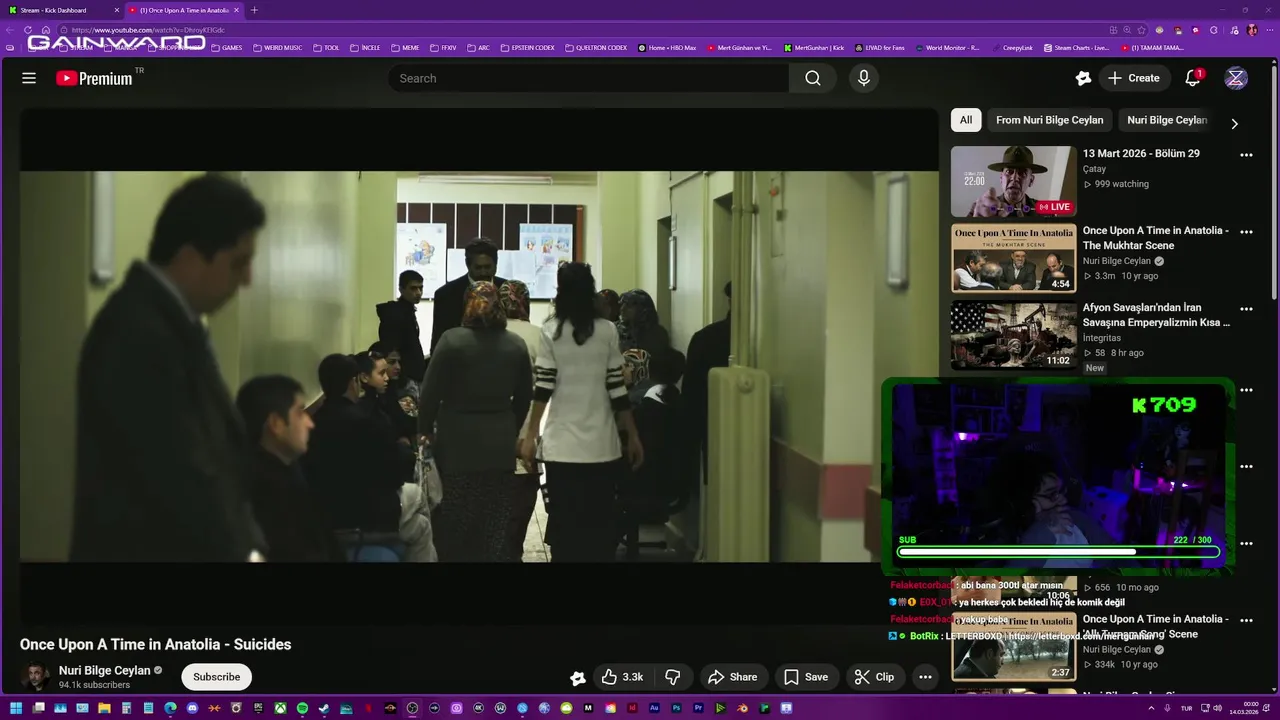Open options for 'The Mukhtar Scene' video
The height and width of the screenshot is (720, 1280).
(x=1246, y=232)
